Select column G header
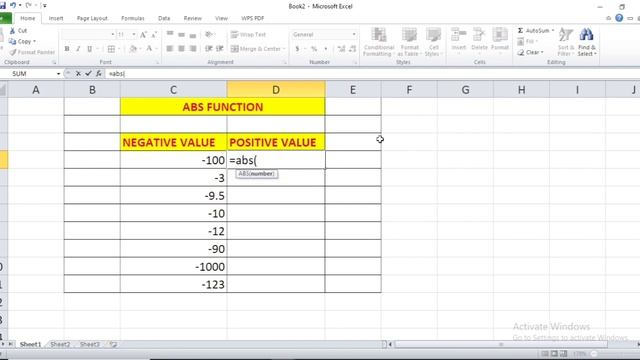This screenshot has height=360, width=640. point(465,90)
